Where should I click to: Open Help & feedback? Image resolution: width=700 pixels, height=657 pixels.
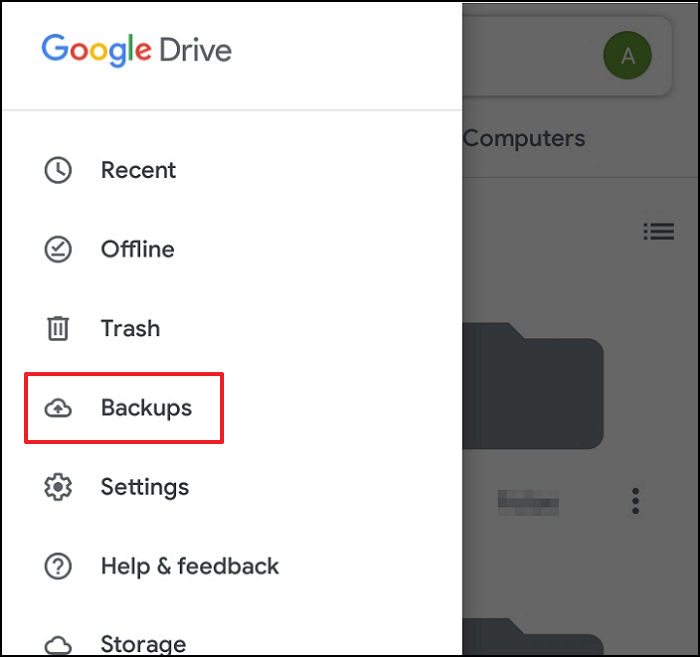pos(232,566)
